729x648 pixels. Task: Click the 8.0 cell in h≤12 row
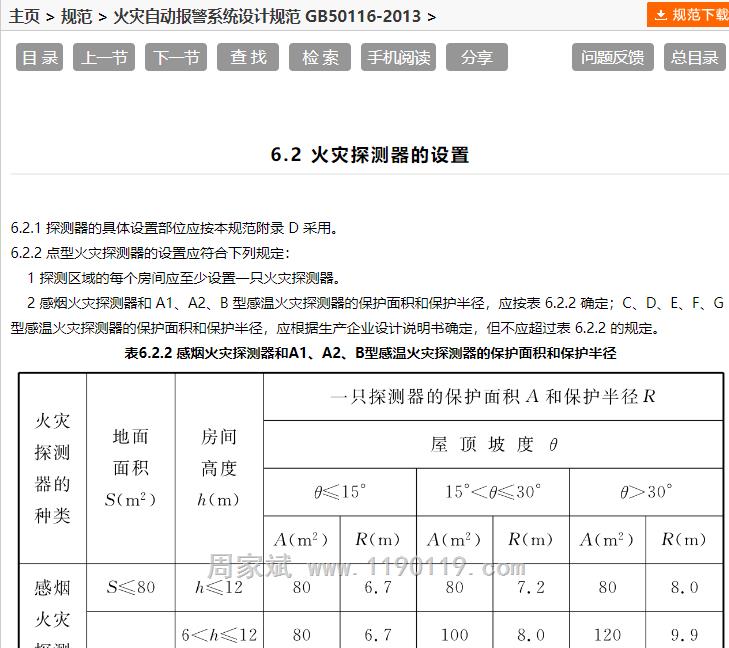click(684, 588)
